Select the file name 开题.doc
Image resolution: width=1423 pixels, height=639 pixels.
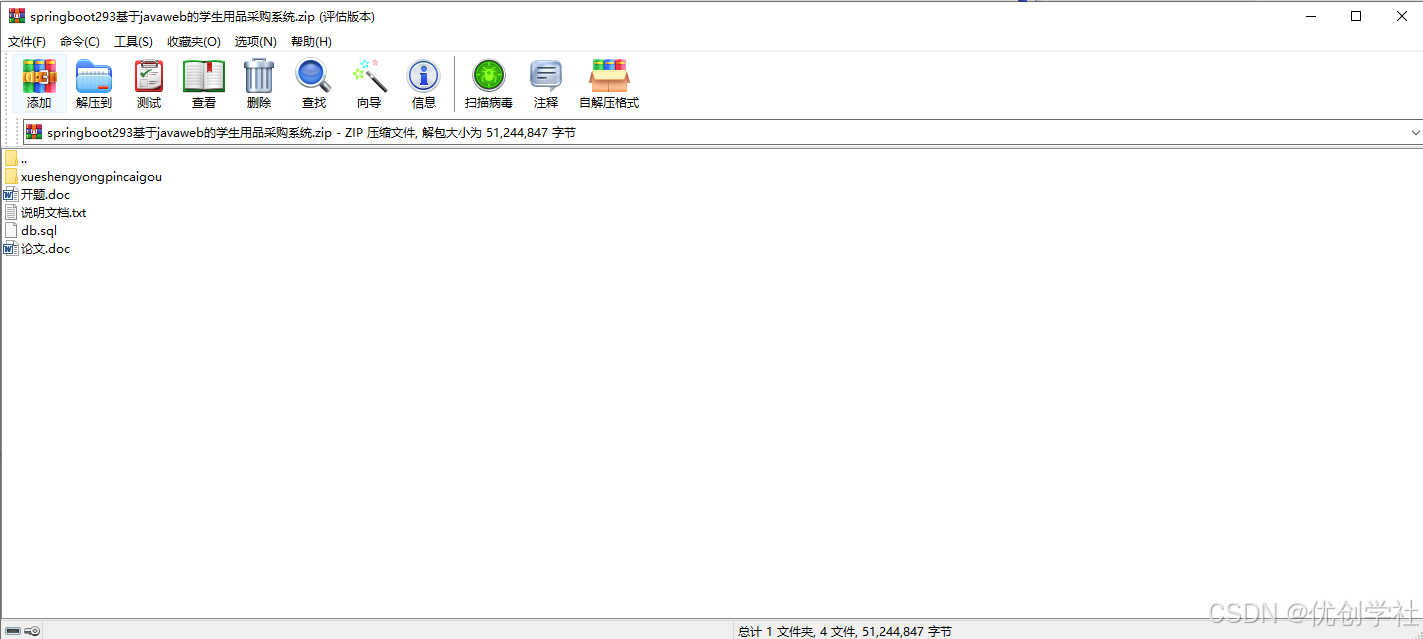pyautogui.click(x=46, y=194)
